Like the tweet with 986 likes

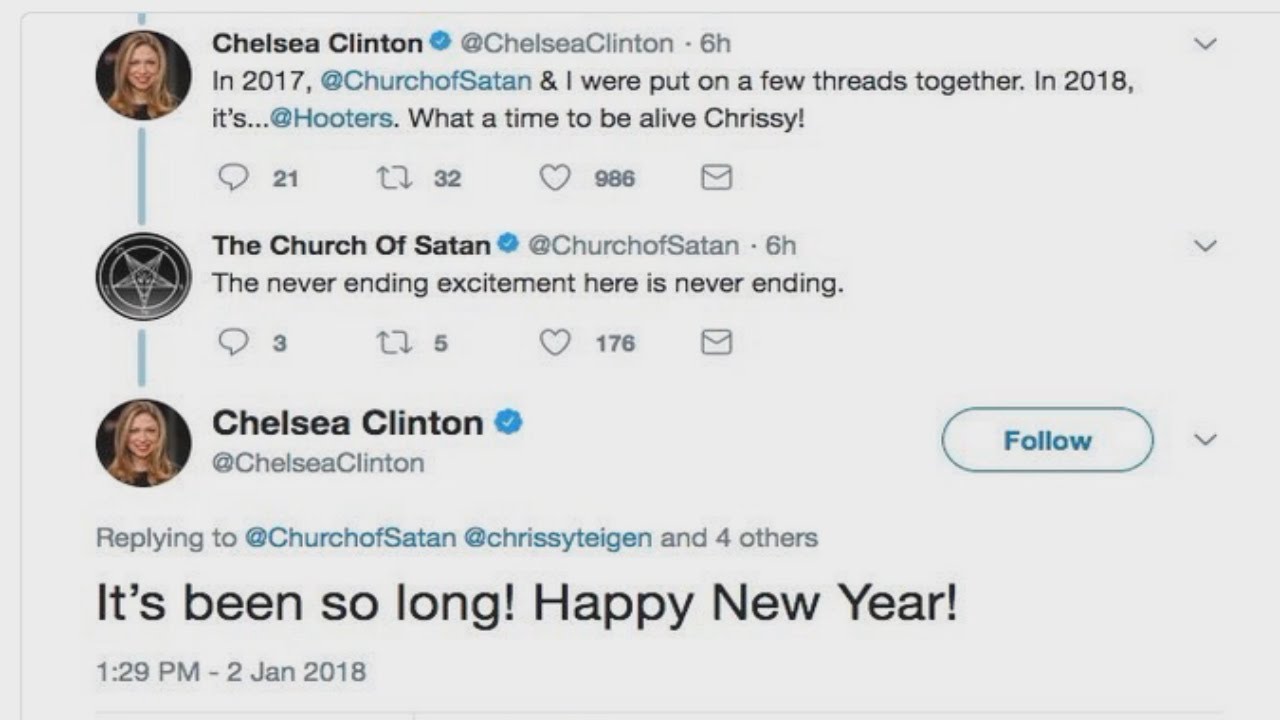[x=555, y=178]
